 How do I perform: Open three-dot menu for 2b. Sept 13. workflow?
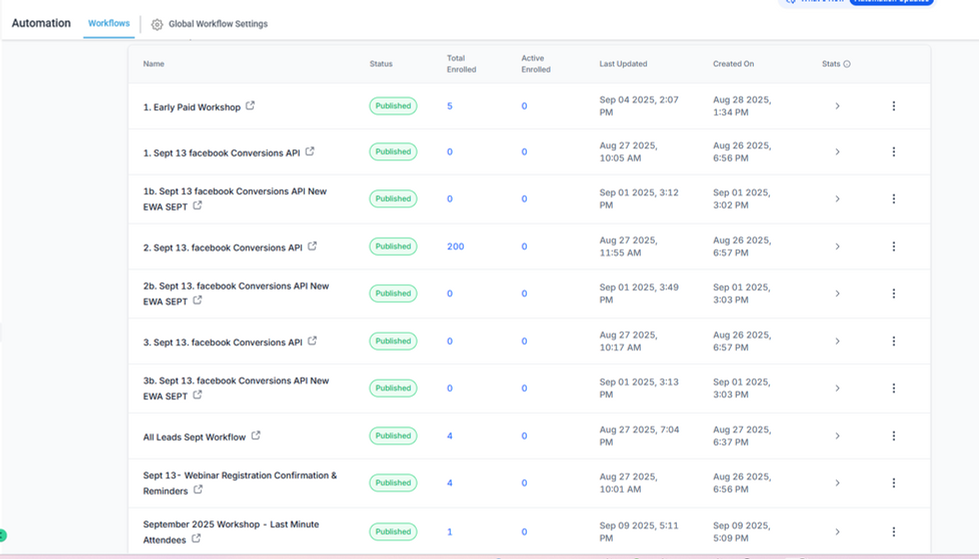coord(893,294)
